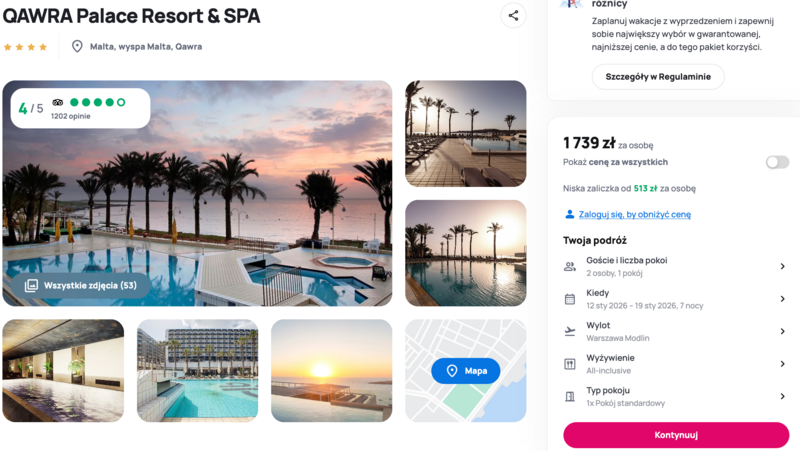Expand the Kiedy dates chevron
800x451 pixels.
click(783, 299)
